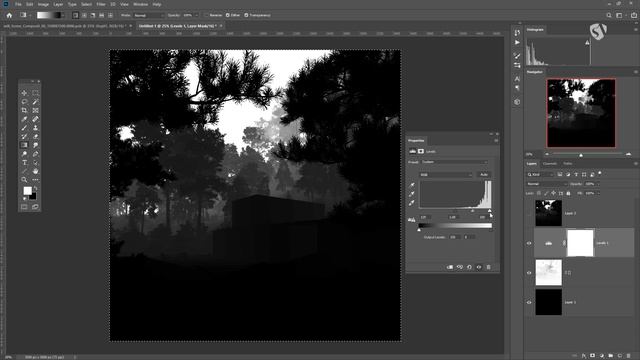Hide the Levels 1 adjustment layer

pos(529,243)
